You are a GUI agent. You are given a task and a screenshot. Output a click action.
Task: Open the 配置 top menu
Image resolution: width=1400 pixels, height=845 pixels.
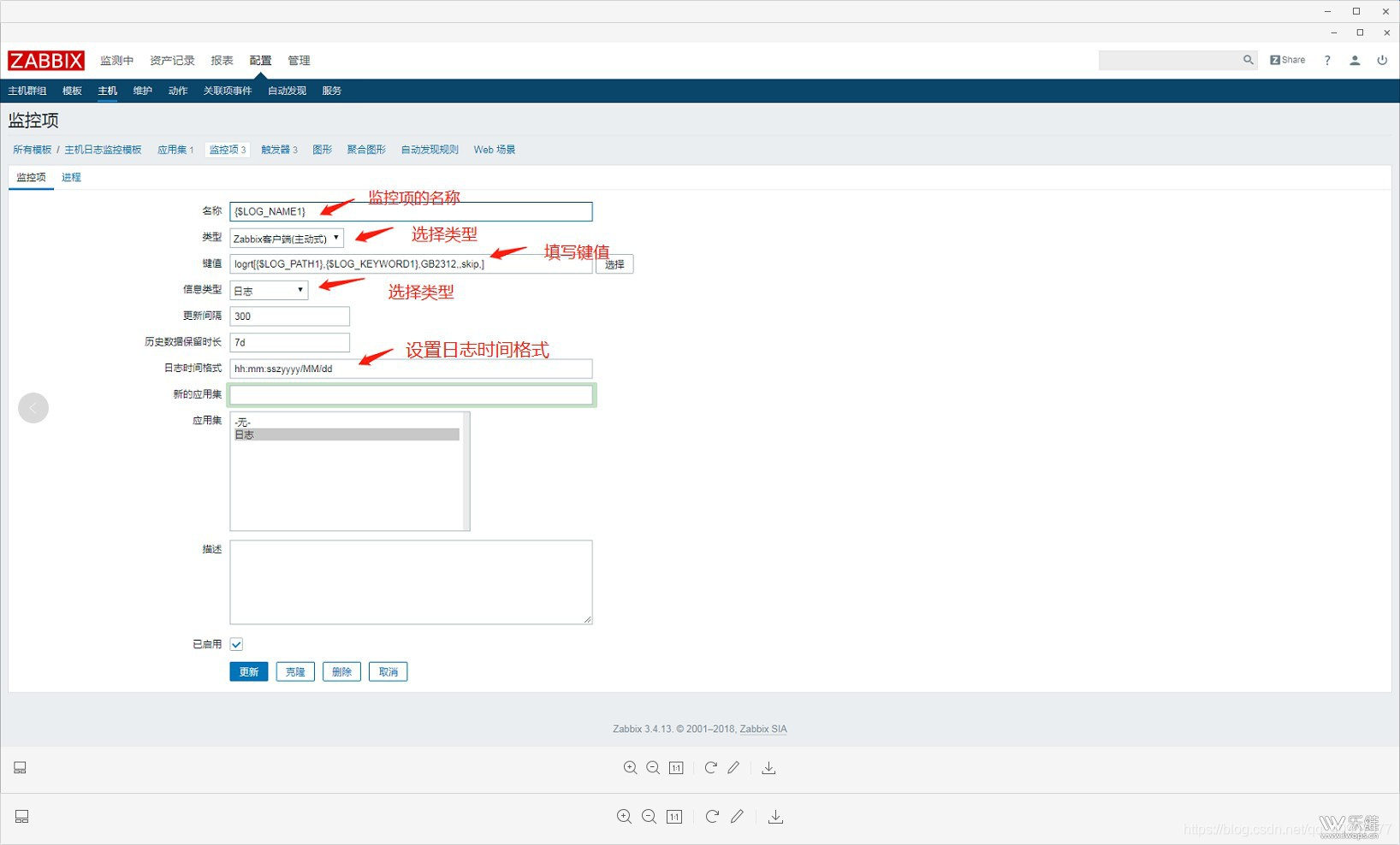(x=261, y=61)
